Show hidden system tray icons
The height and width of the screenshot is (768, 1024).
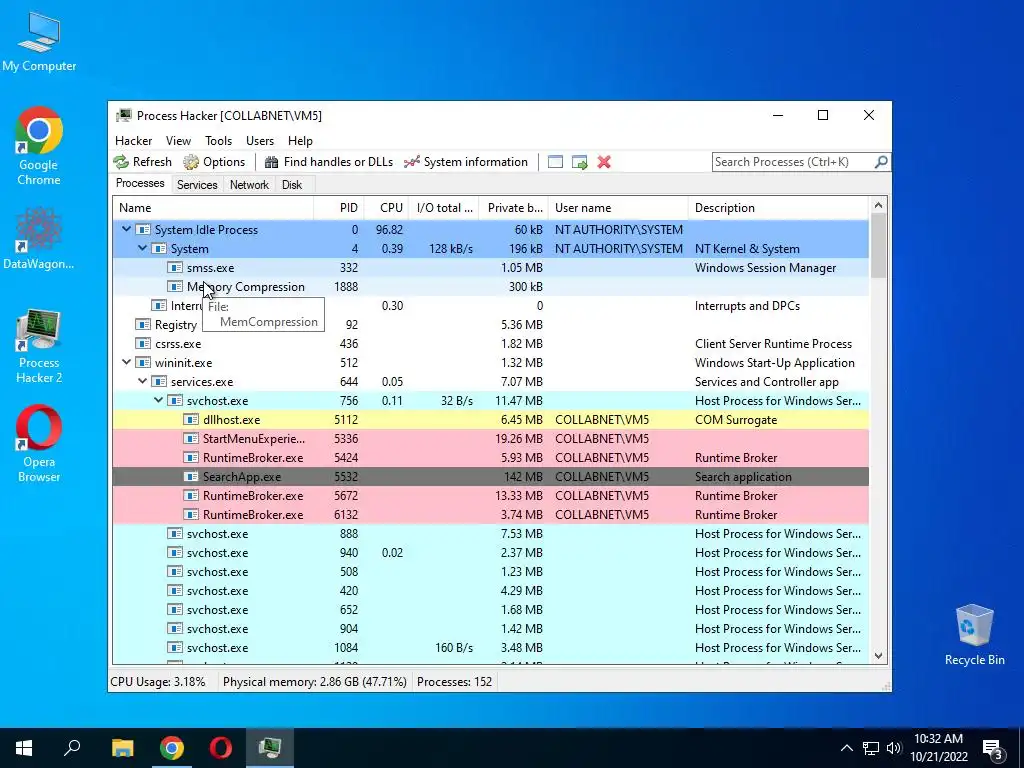coord(846,748)
